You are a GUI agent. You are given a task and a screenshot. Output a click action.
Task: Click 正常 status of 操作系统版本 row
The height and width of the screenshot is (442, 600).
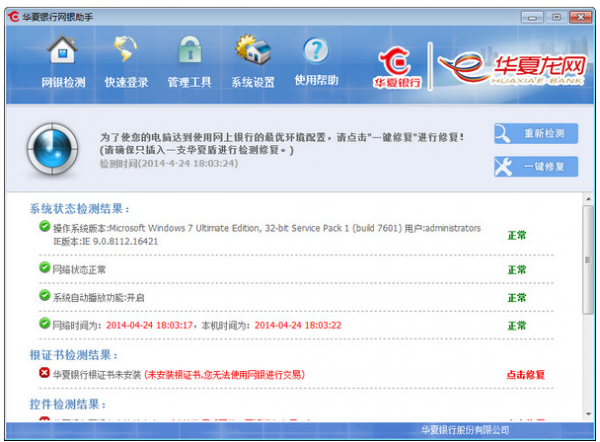click(x=517, y=235)
